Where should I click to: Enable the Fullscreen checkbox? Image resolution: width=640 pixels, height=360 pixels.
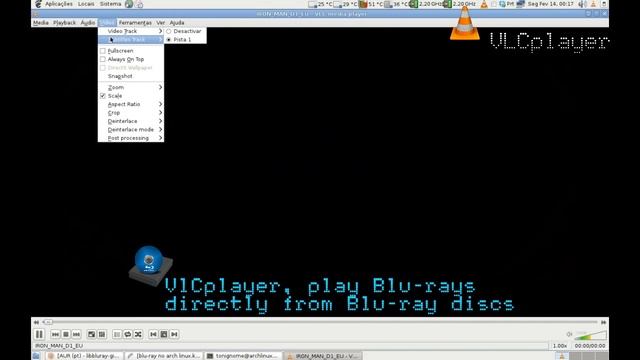103,51
